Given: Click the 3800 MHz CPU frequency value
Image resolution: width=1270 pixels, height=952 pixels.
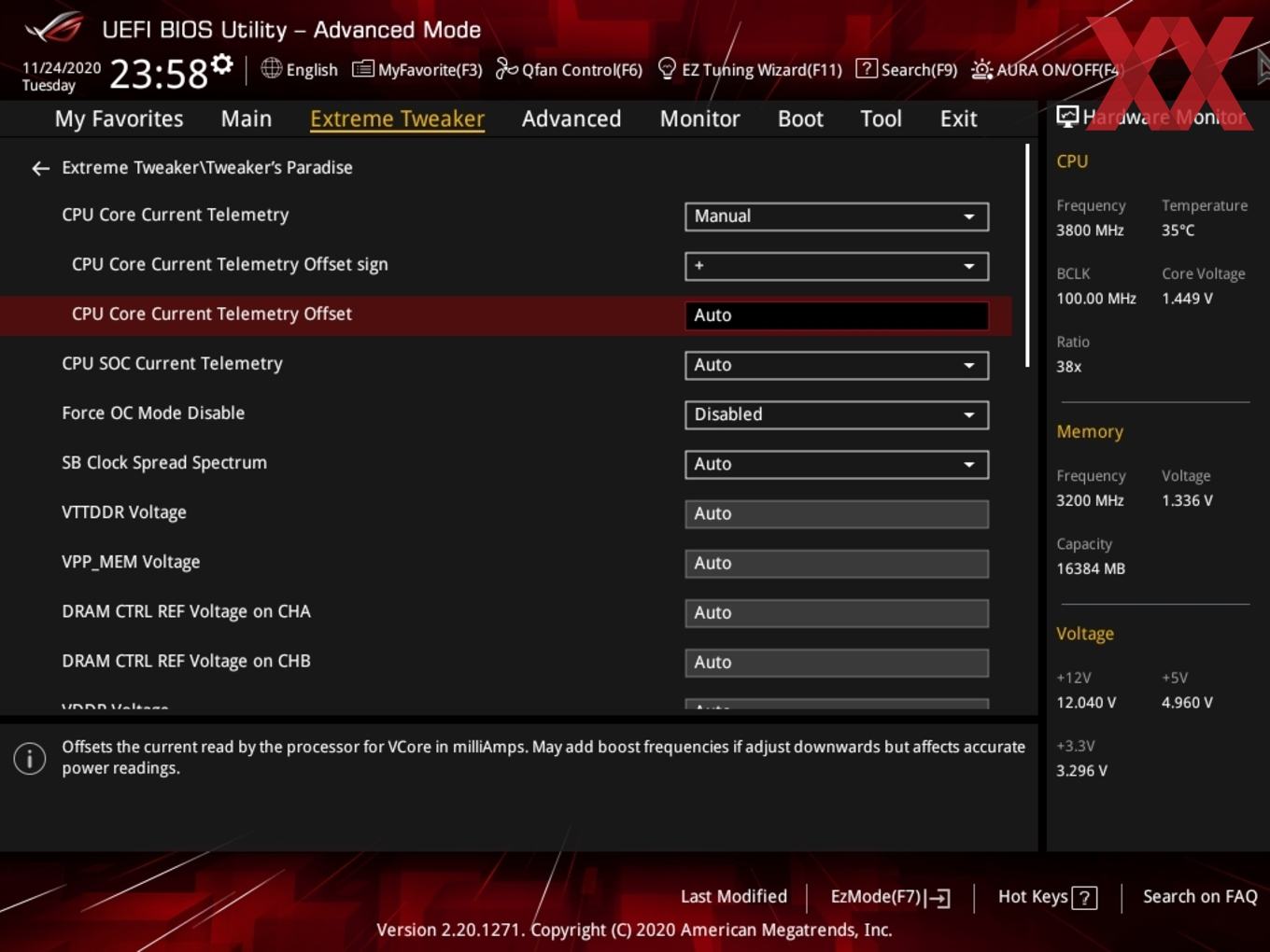Looking at the screenshot, I should click(x=1090, y=230).
